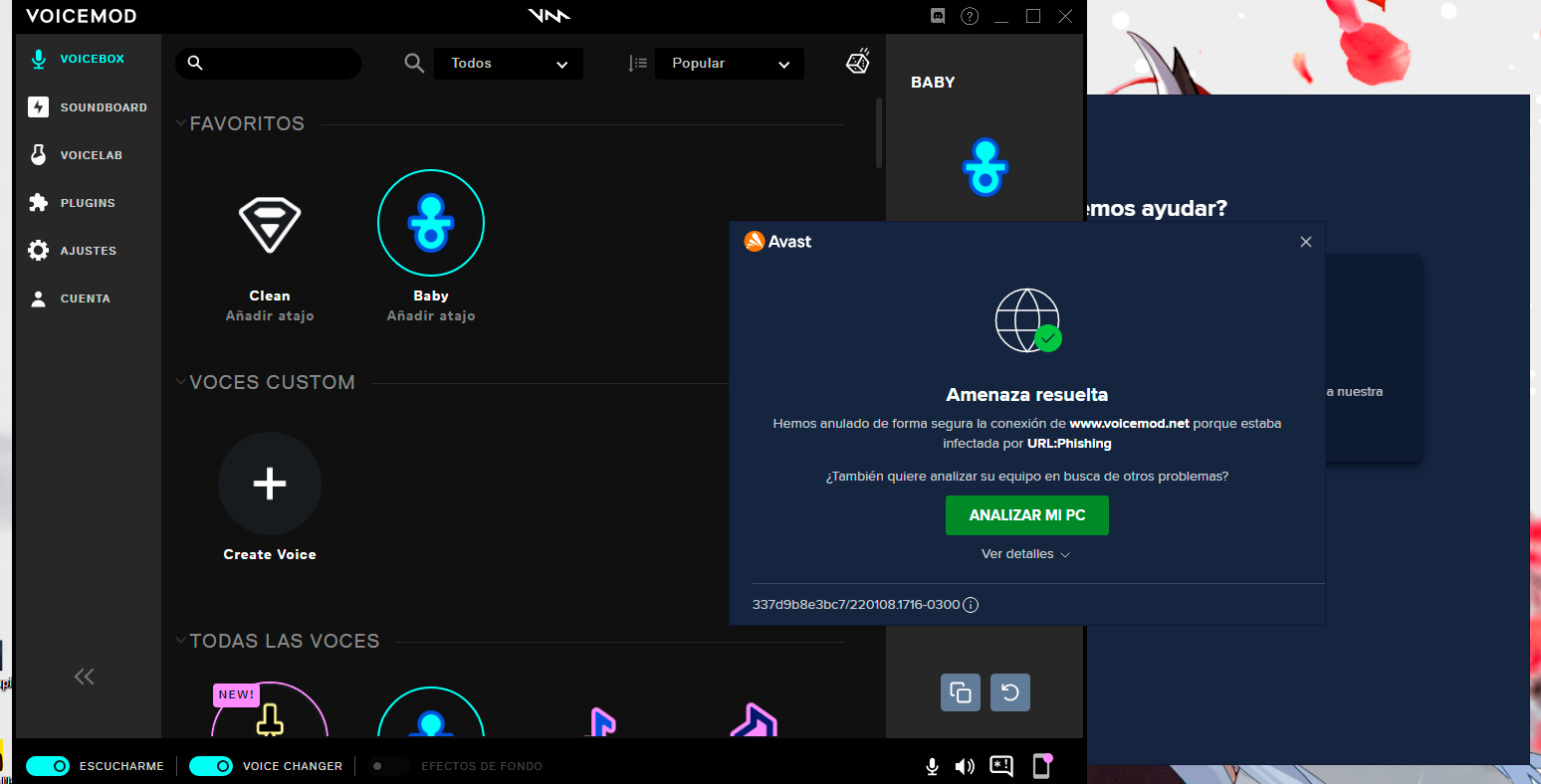Screen dimensions: 1541x784
Task: Click the voice list scrollbar
Action: pos(879,132)
